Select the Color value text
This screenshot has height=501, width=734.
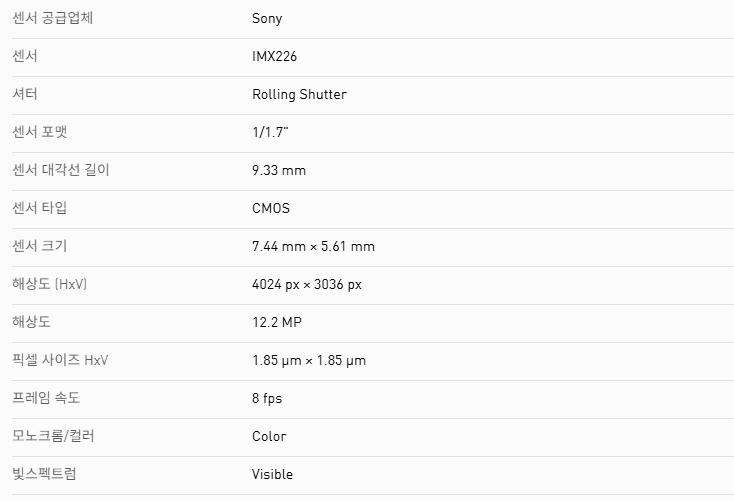[x=269, y=436]
